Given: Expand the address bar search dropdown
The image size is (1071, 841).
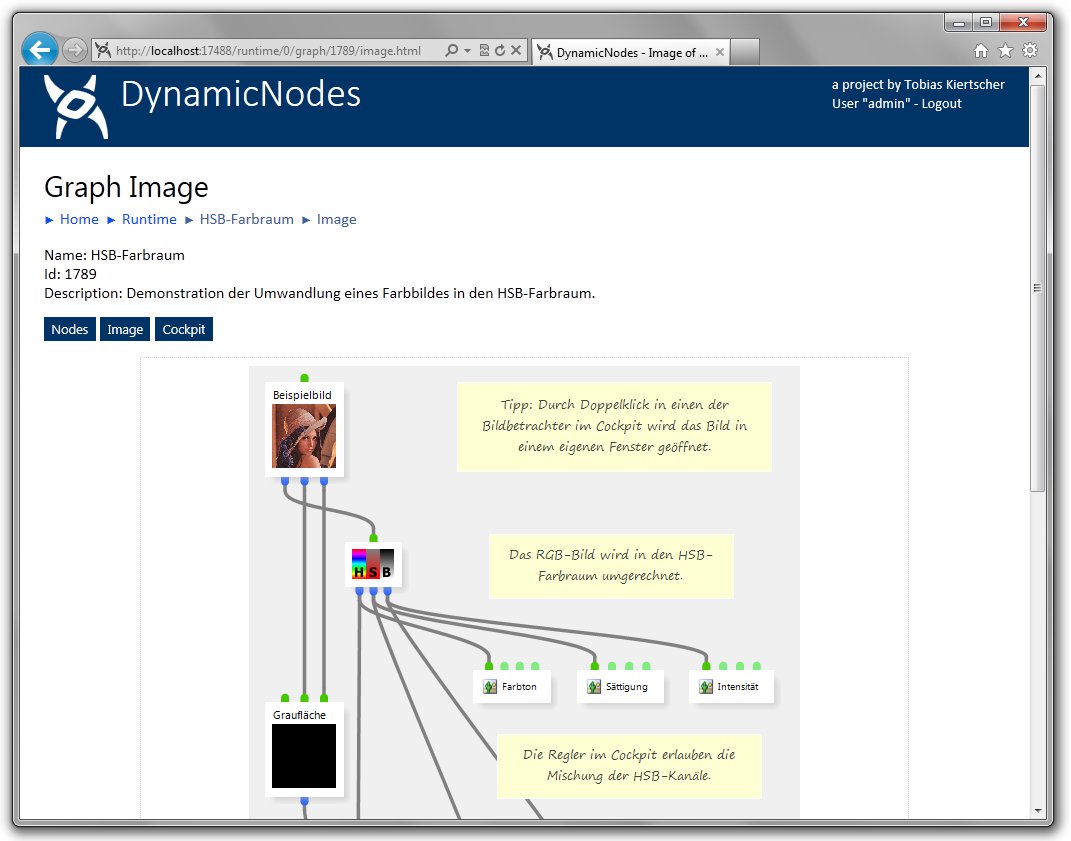Looking at the screenshot, I should click(x=467, y=50).
